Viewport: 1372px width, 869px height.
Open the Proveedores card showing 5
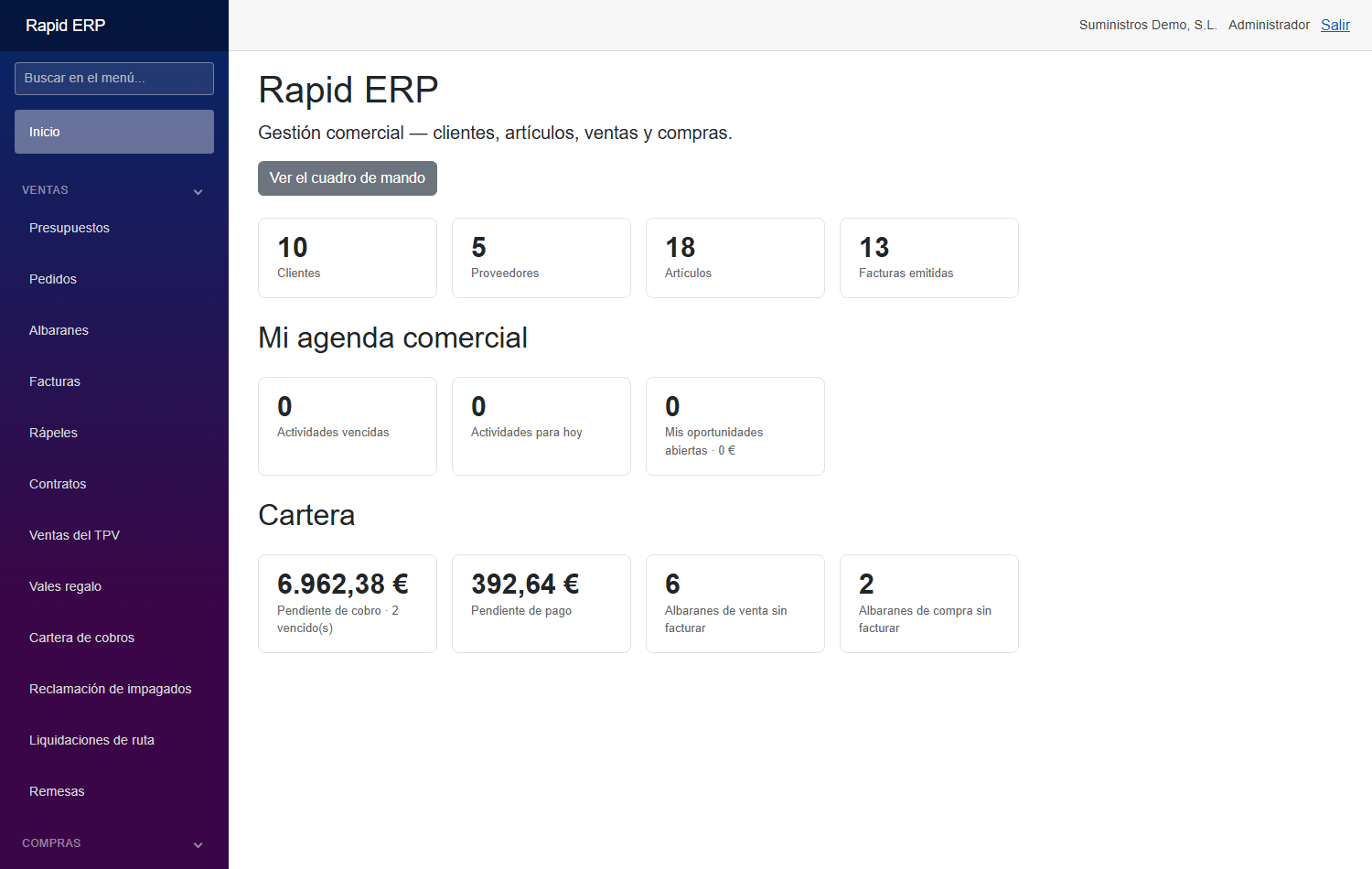coord(541,258)
